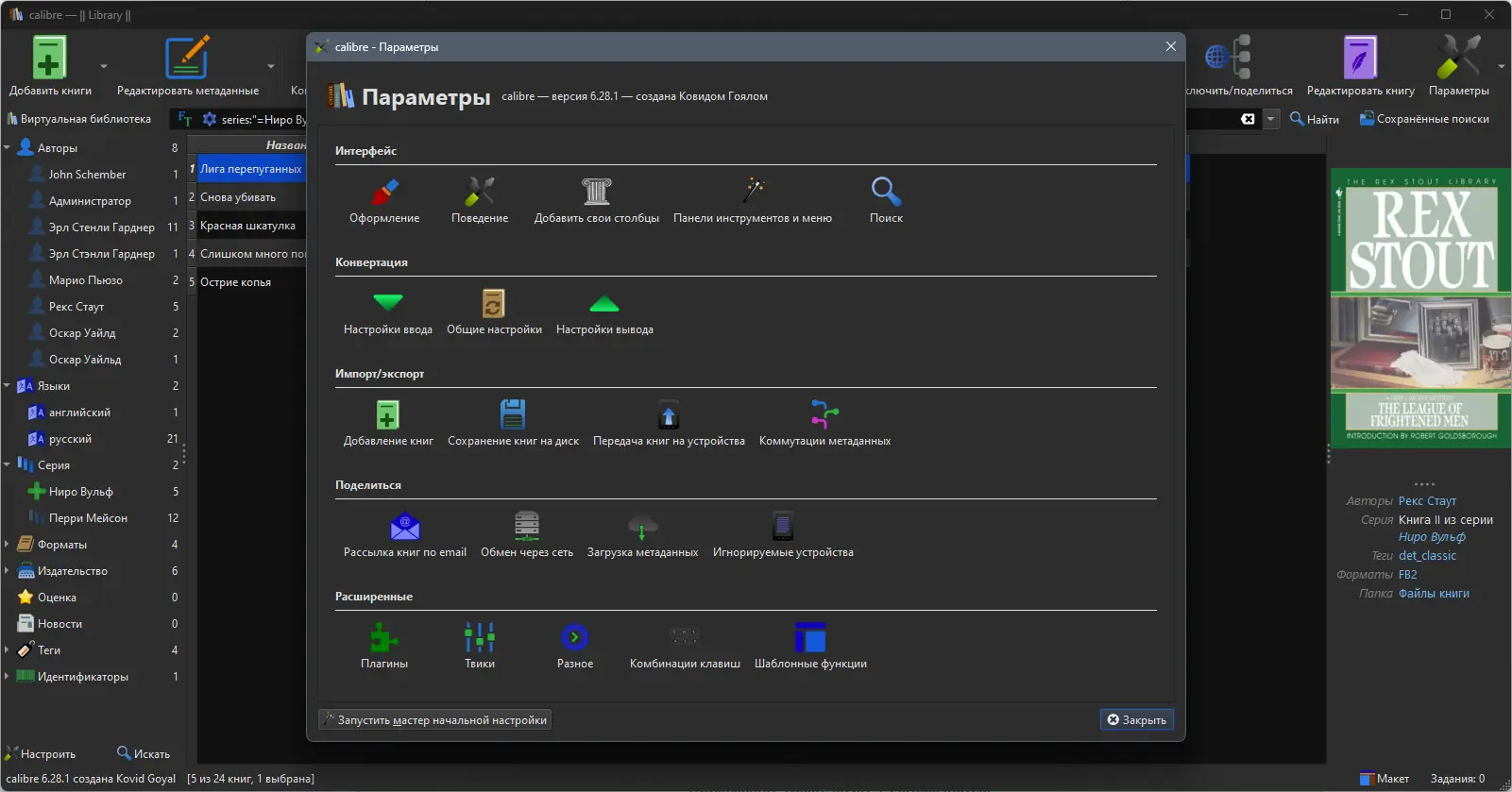Open Поиск search preferences
The width and height of the screenshot is (1512, 792).
coord(886,201)
